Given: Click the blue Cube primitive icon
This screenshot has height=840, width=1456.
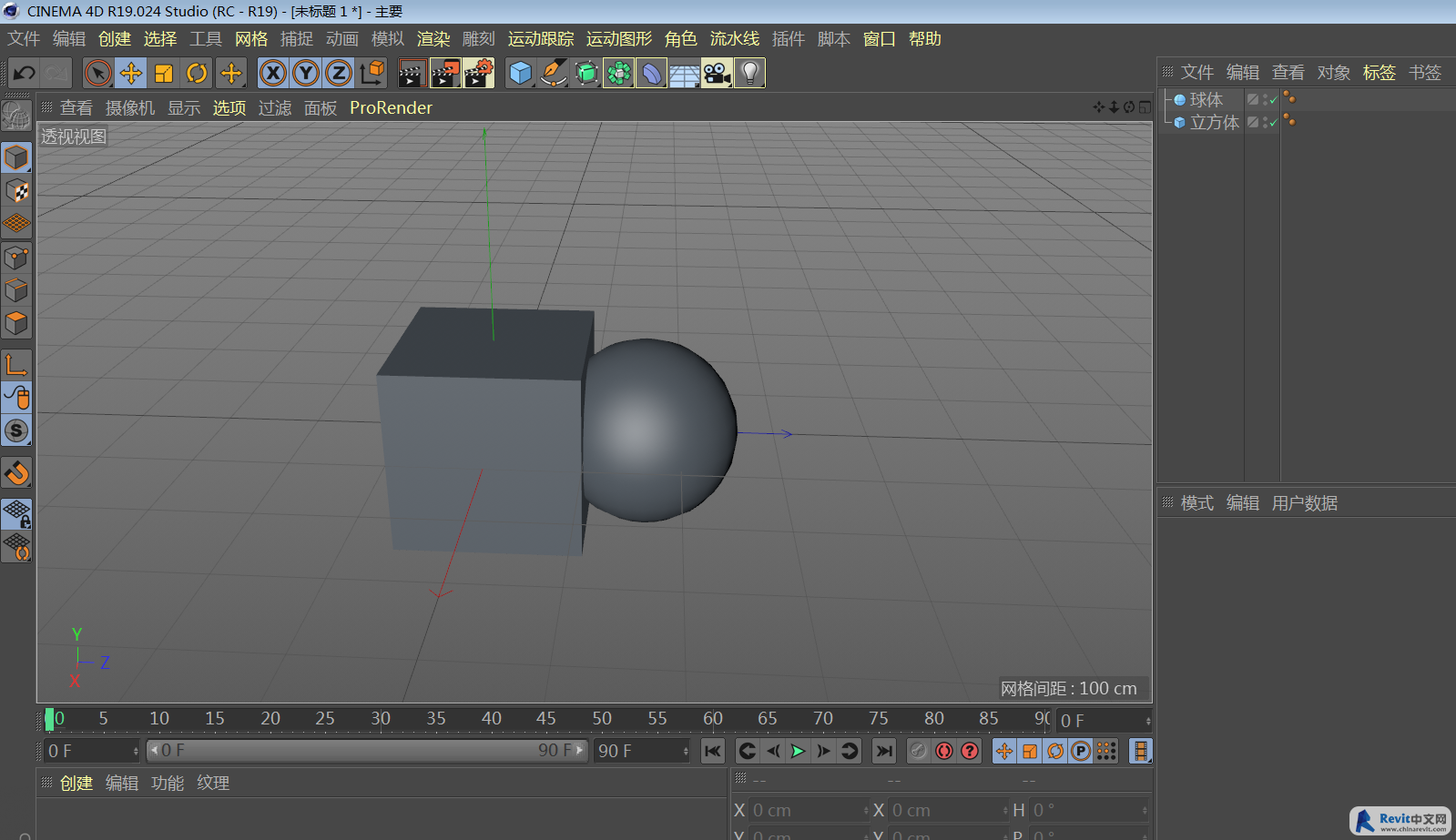Looking at the screenshot, I should click(x=520, y=73).
